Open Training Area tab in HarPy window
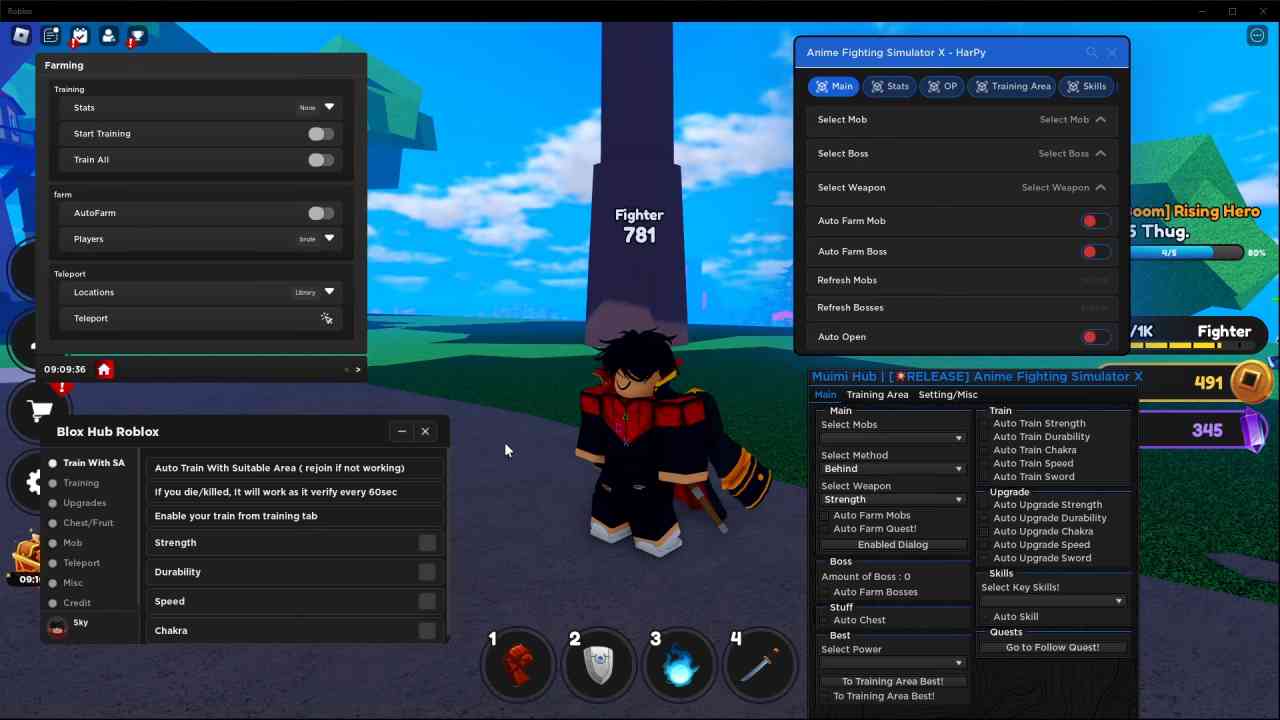 tap(1012, 87)
